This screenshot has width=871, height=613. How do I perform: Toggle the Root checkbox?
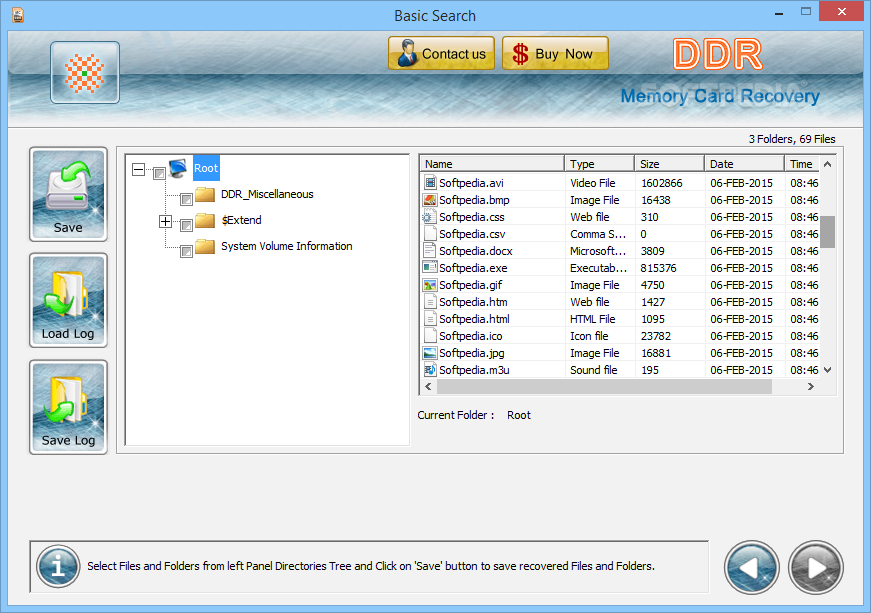click(x=159, y=174)
